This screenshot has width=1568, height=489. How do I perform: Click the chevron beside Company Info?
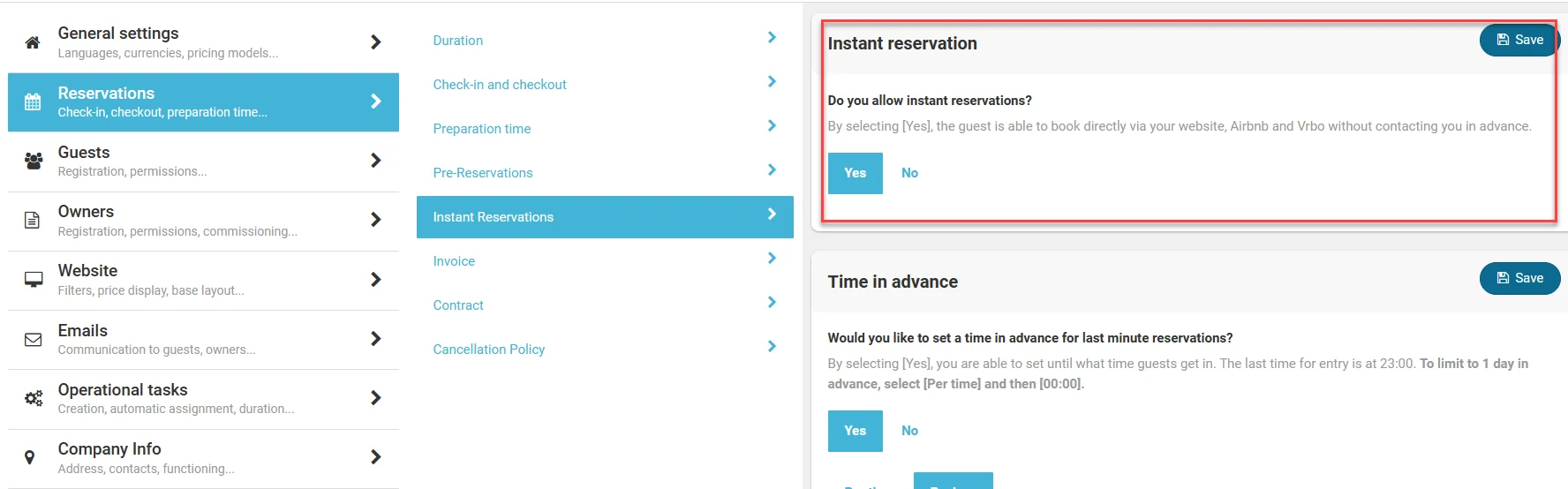click(x=375, y=457)
